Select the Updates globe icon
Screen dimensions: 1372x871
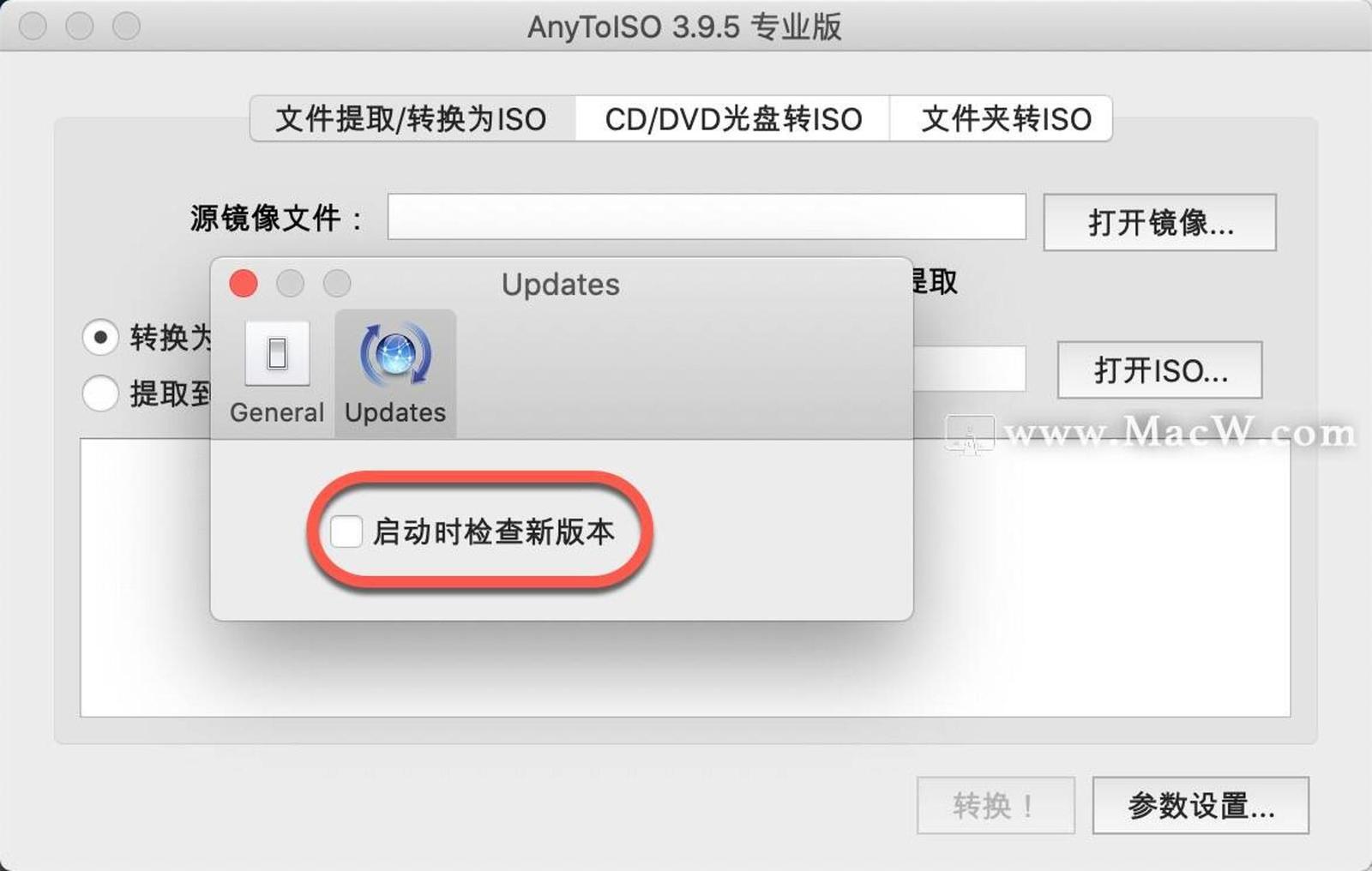tap(395, 353)
